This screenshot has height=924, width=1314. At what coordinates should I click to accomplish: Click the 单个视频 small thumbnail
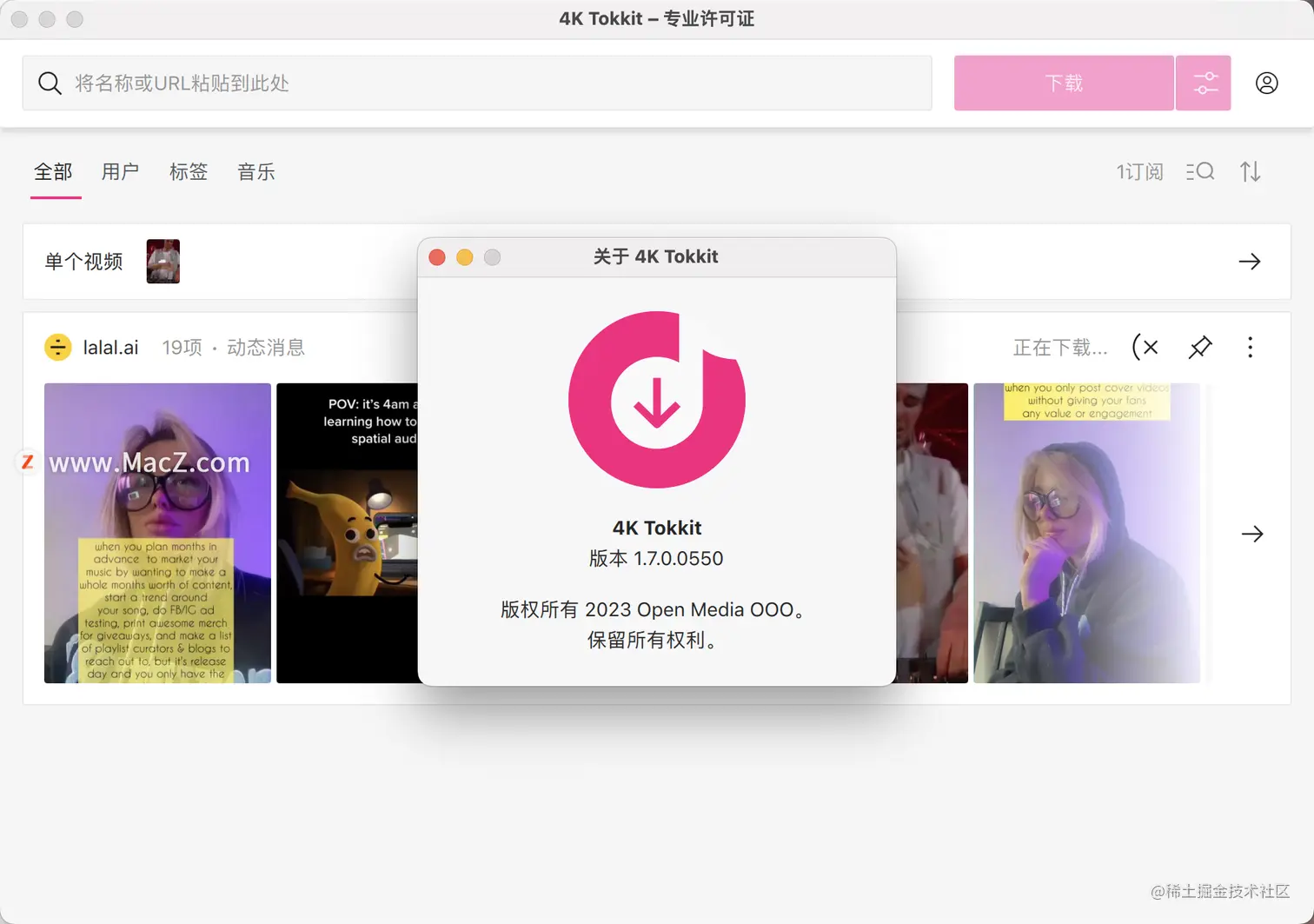click(163, 262)
